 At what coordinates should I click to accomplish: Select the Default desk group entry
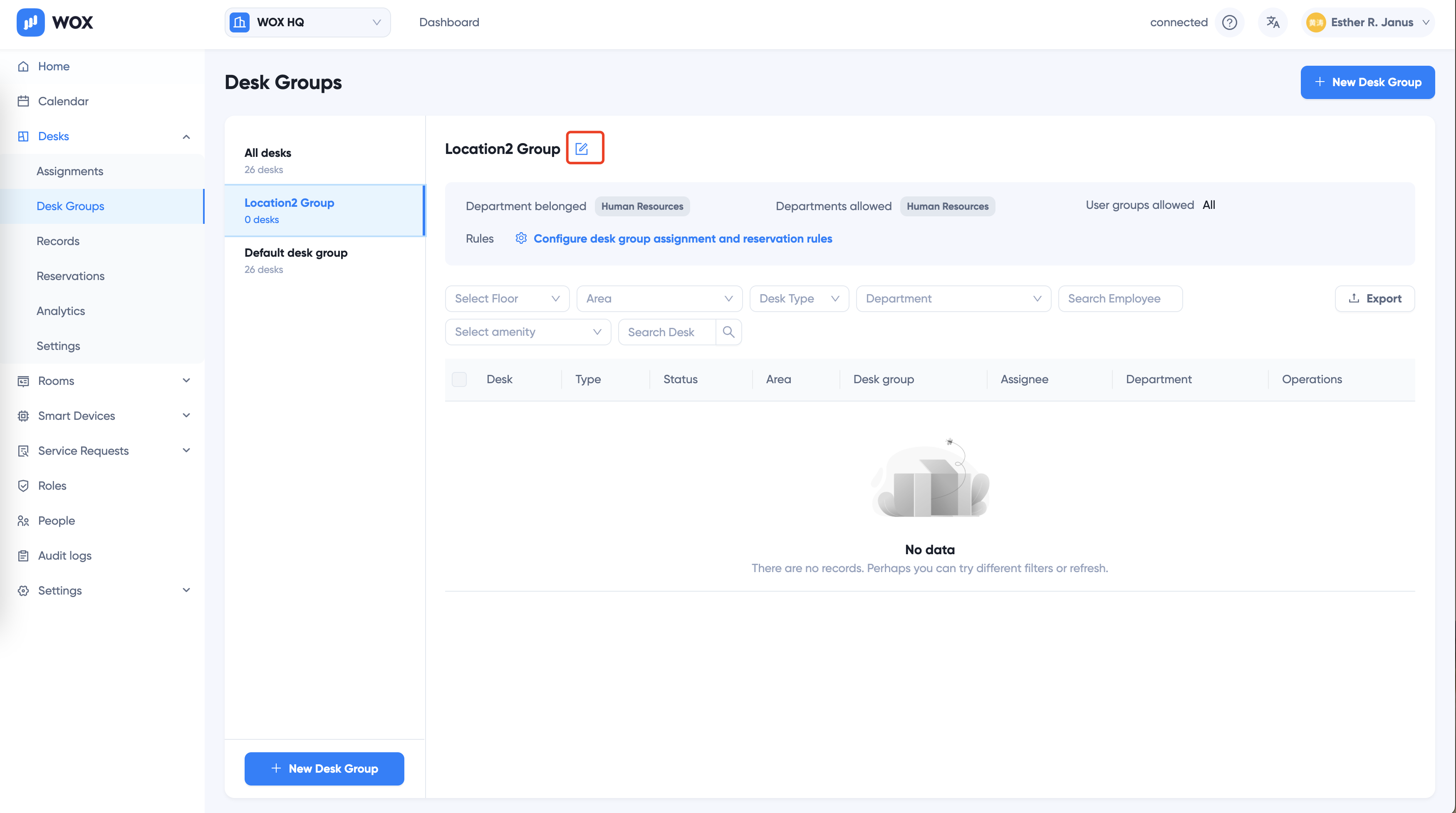point(324,260)
